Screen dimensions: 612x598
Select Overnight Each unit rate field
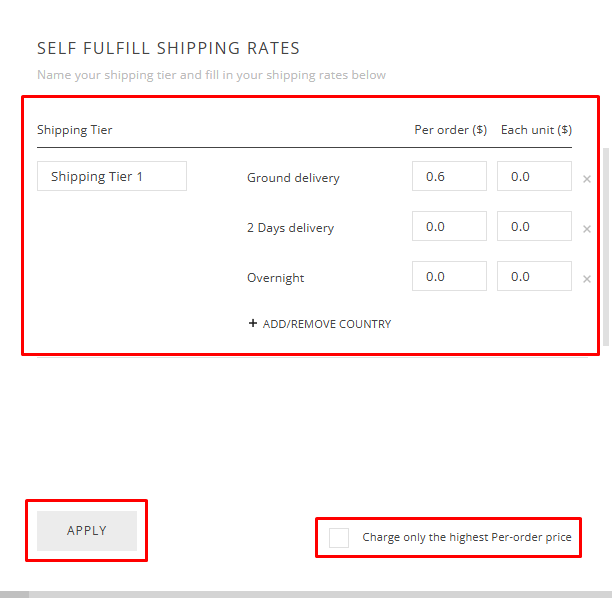pyautogui.click(x=534, y=276)
